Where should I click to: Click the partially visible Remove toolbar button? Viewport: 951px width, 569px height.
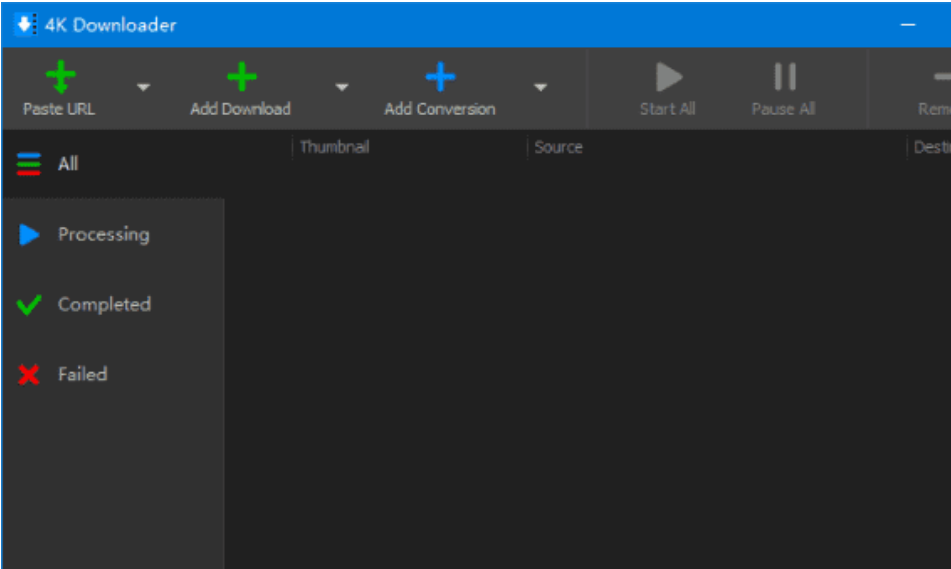(x=935, y=88)
